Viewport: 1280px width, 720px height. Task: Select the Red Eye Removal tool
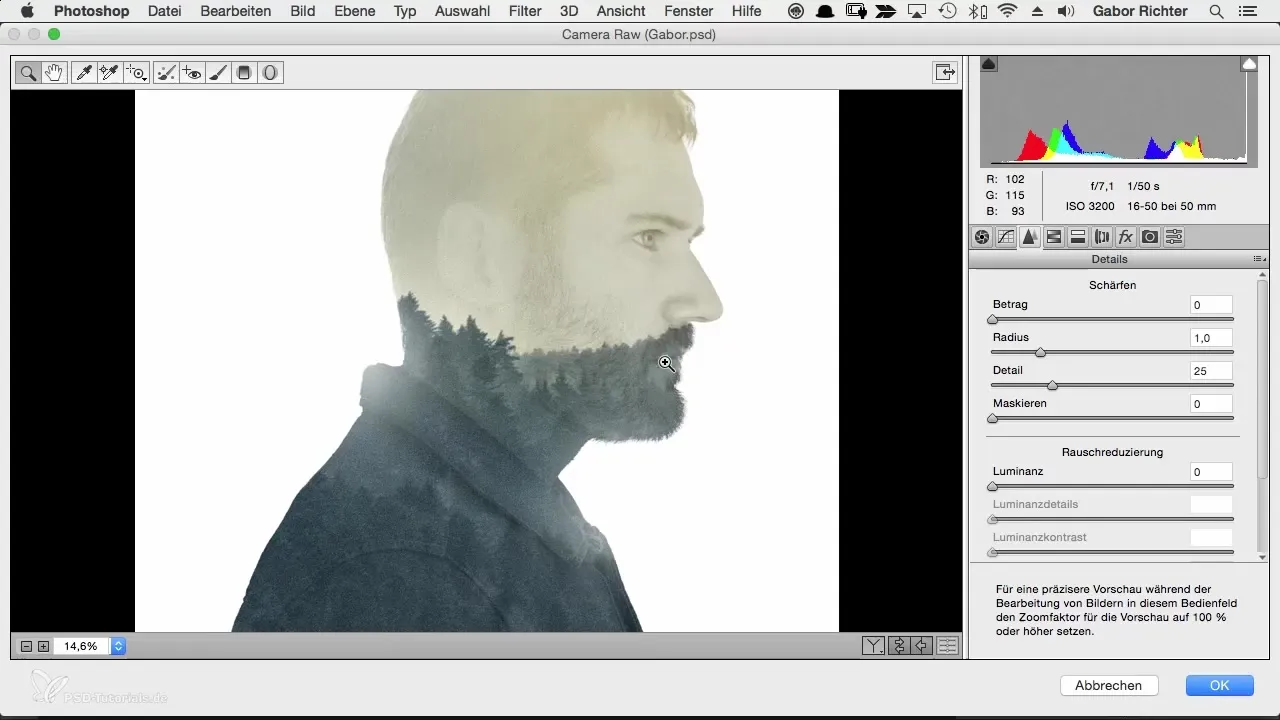pyautogui.click(x=193, y=72)
